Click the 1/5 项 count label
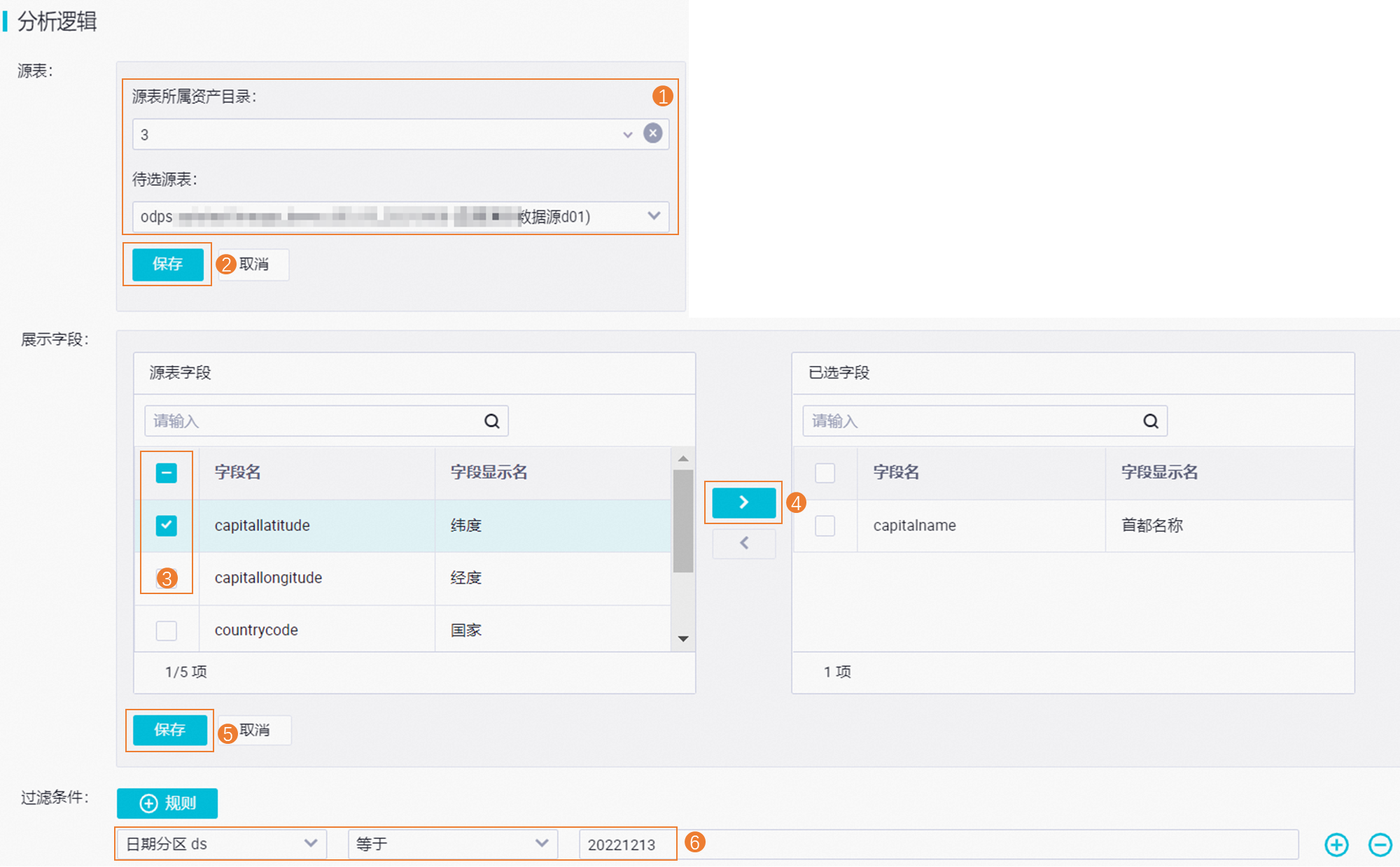The width and height of the screenshot is (1400, 867). (x=186, y=672)
